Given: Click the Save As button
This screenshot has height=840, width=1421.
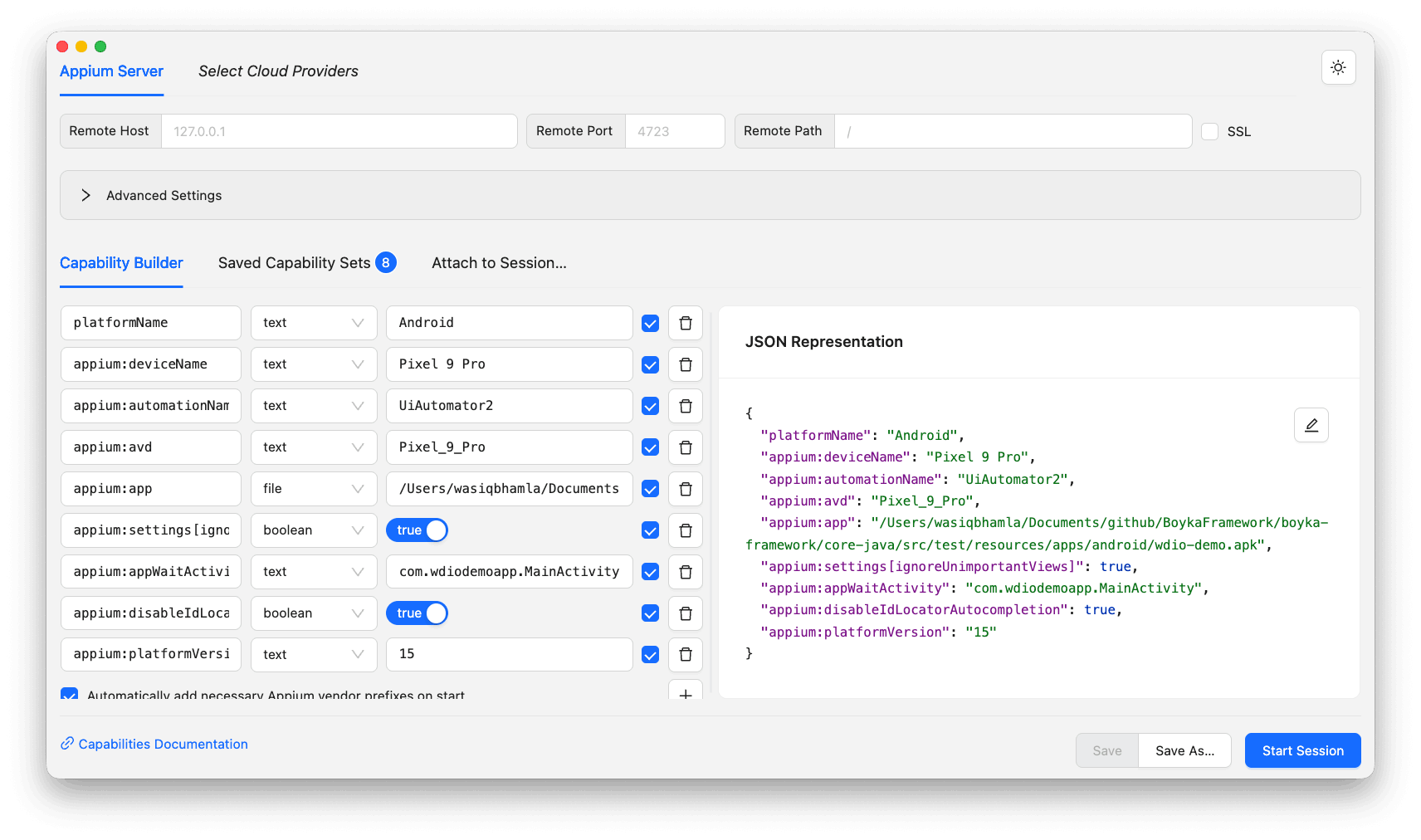Looking at the screenshot, I should coord(1184,750).
